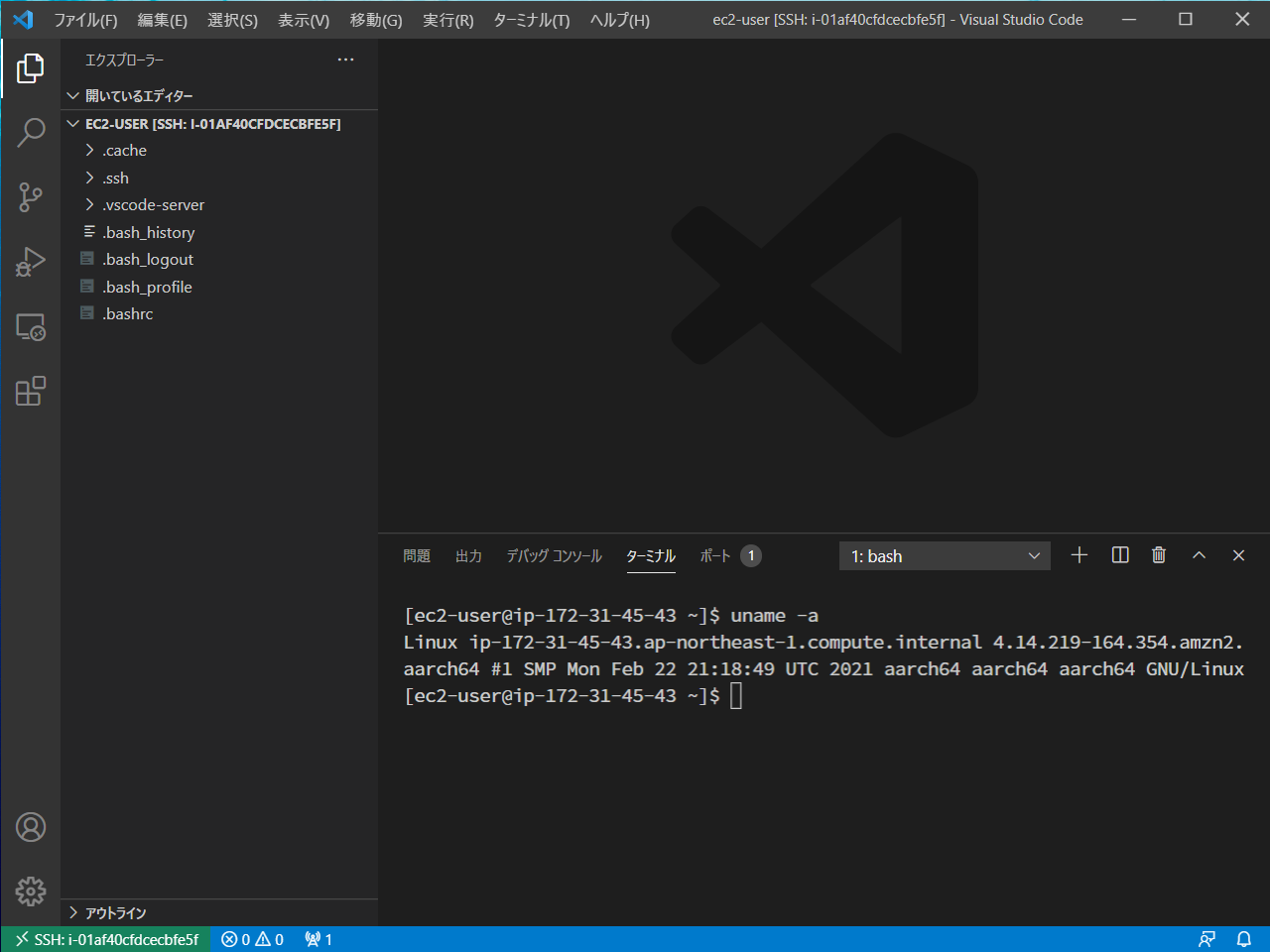1270x952 pixels.
Task: Click the errors and warnings status indicator
Action: [252, 939]
